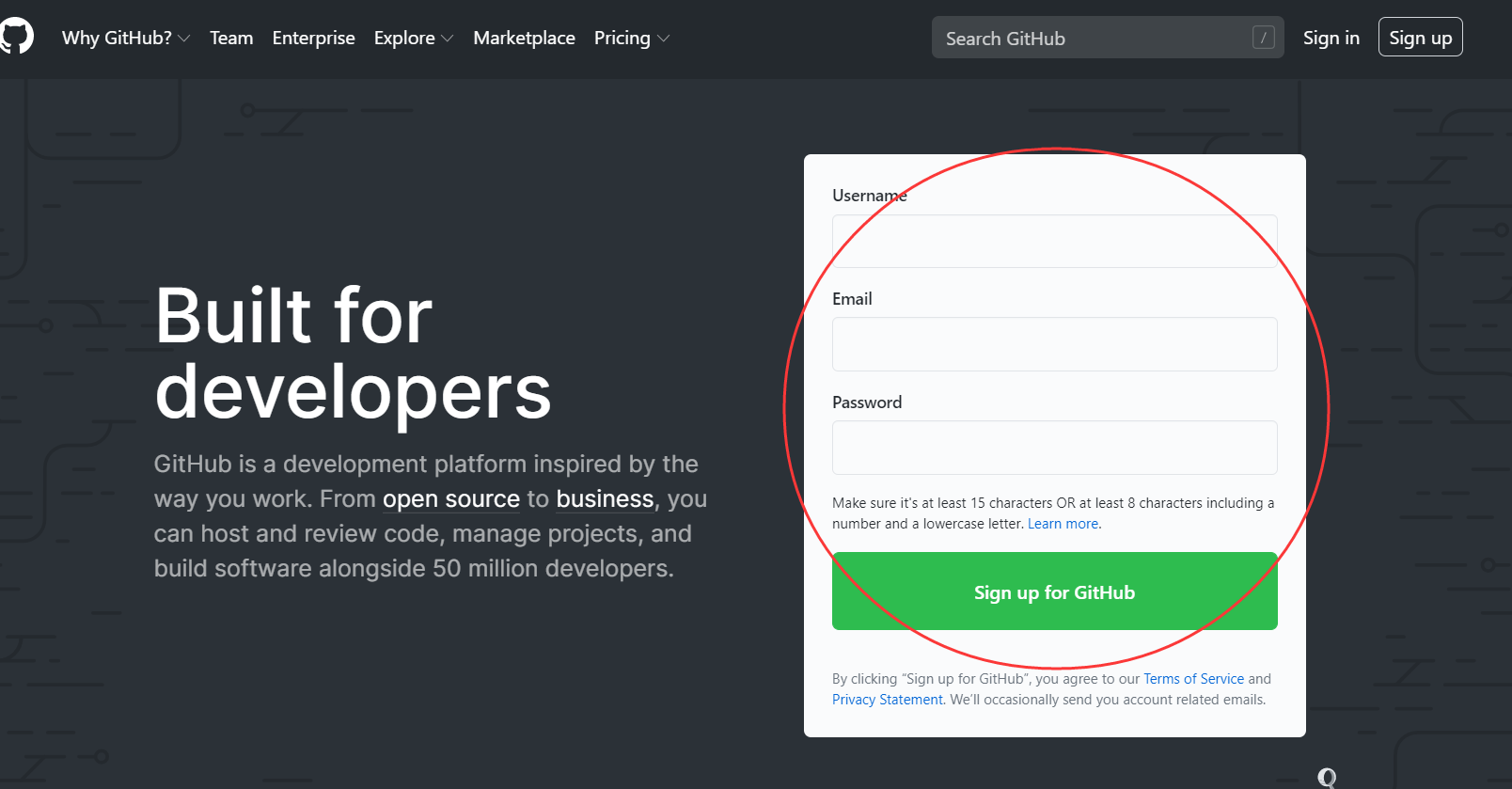The width and height of the screenshot is (1512, 789).
Task: Open the Marketplace nav link
Action: coord(525,38)
